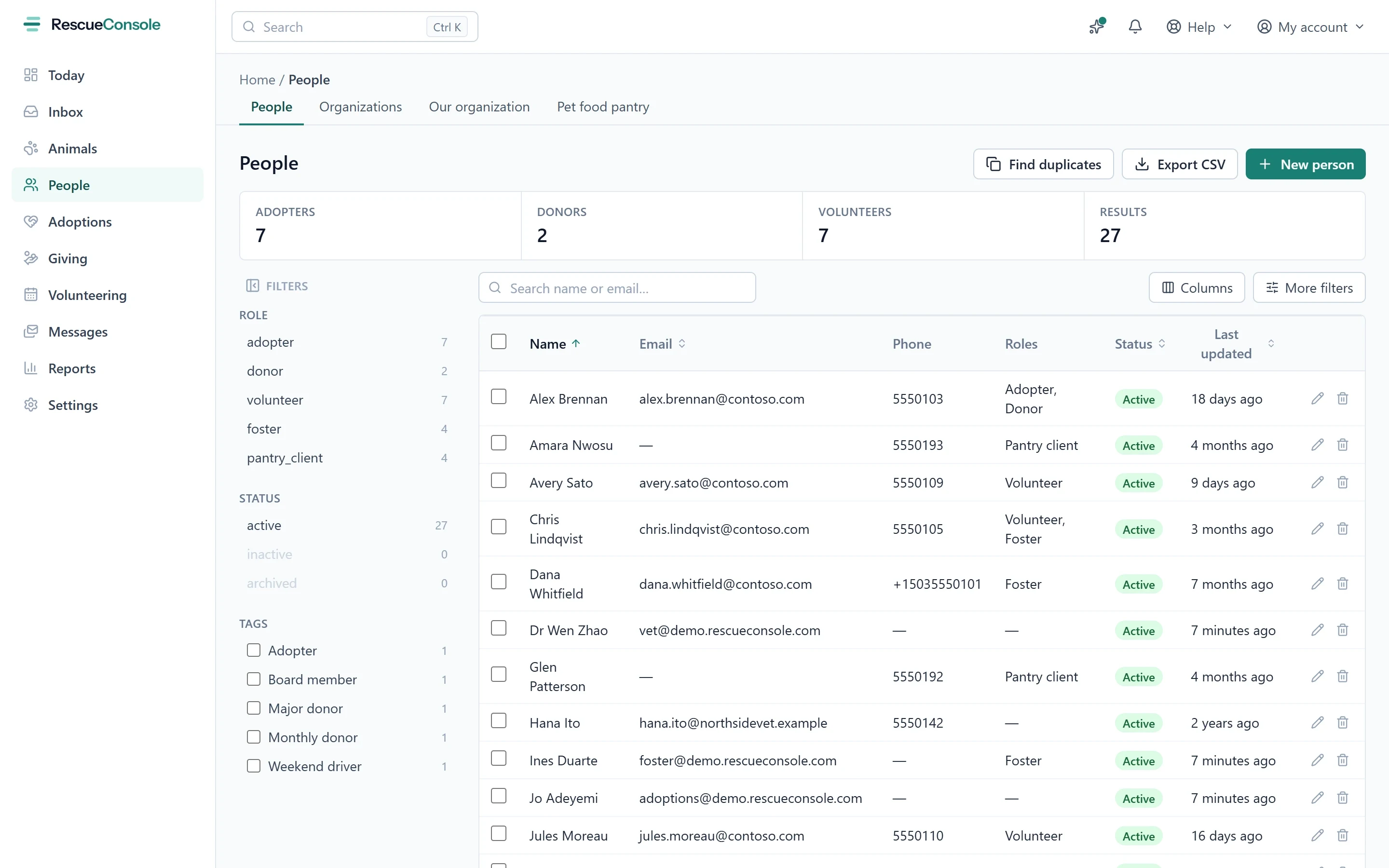Run Find duplicates
The height and width of the screenshot is (868, 1389).
1044,164
